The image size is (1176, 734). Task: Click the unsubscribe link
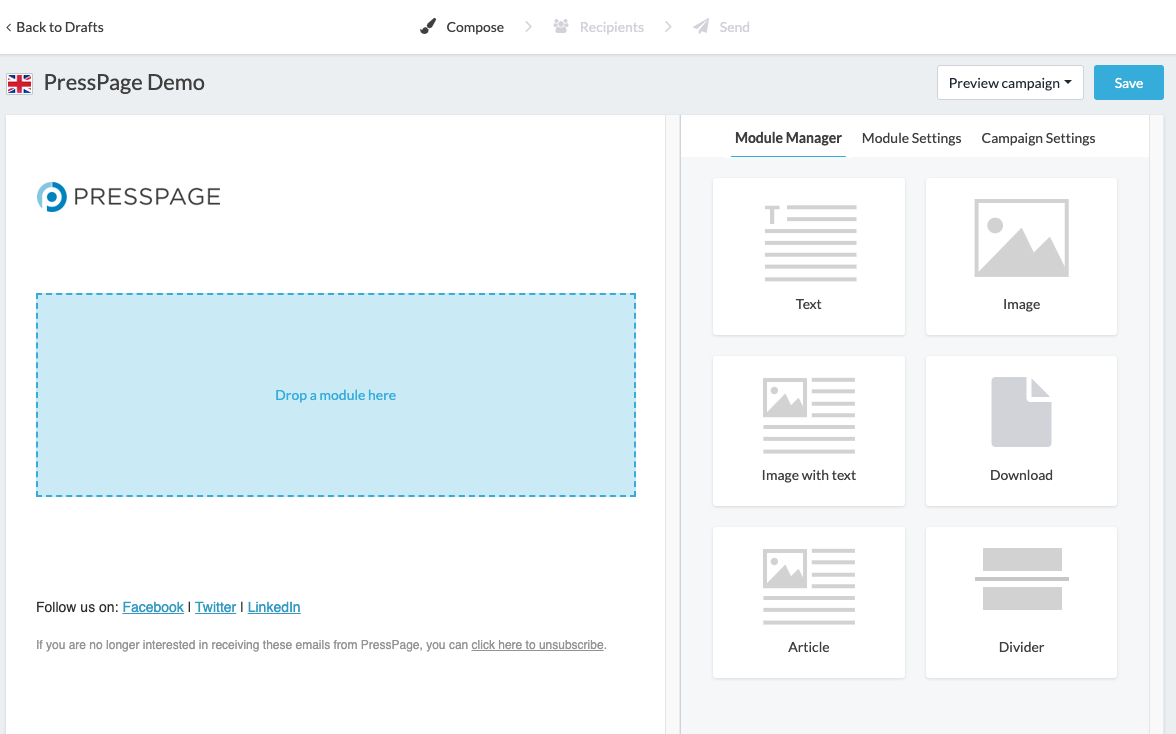point(537,644)
